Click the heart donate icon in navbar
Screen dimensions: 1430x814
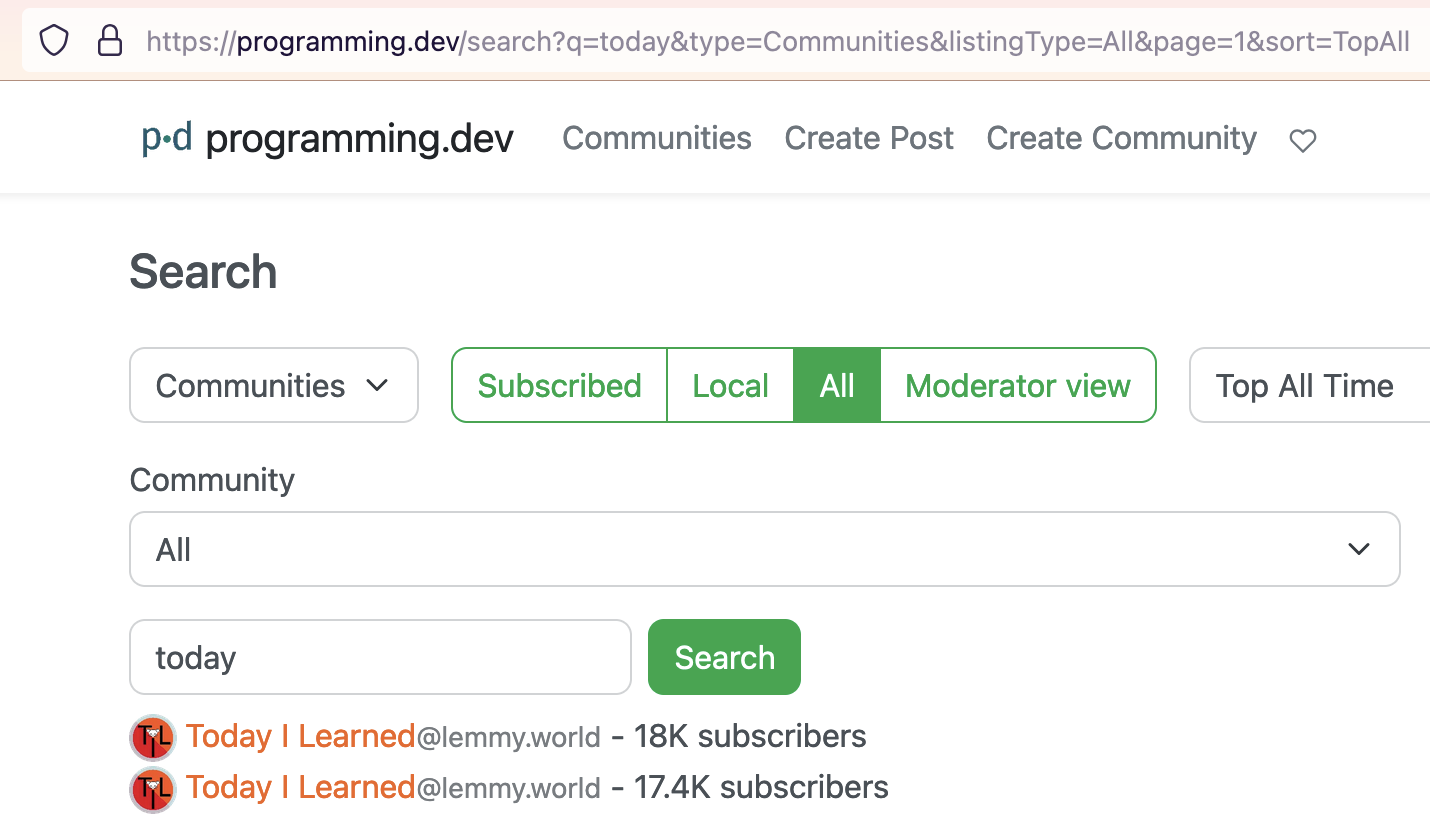pos(1302,141)
